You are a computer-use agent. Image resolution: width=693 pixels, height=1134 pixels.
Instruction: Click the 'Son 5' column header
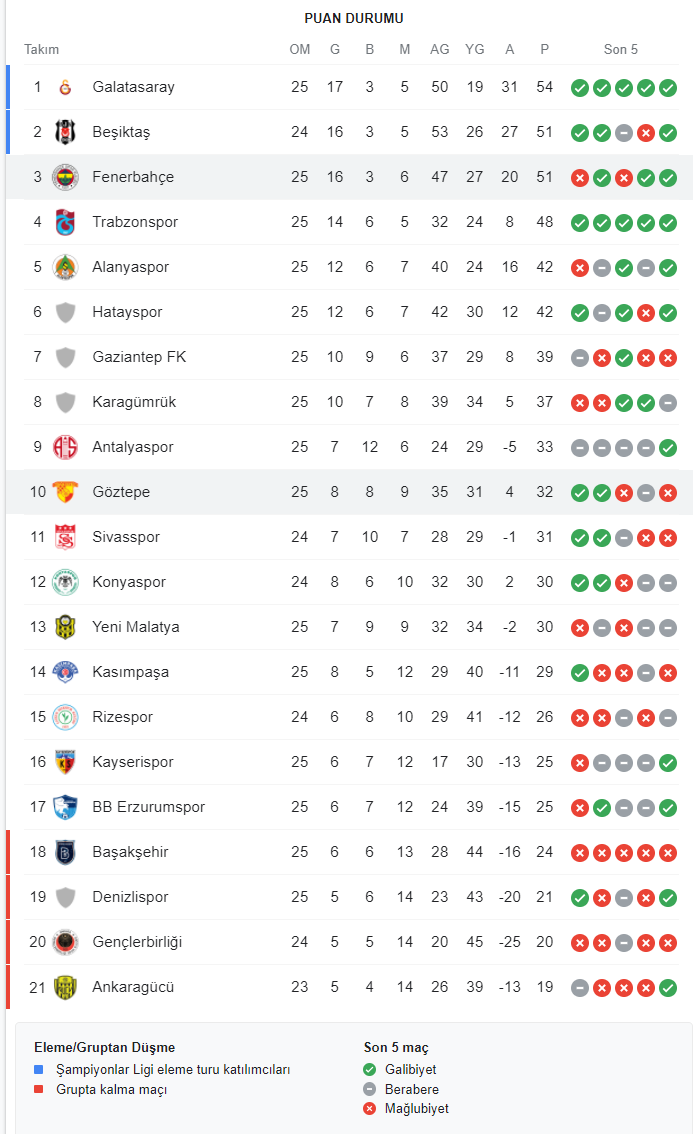click(621, 49)
